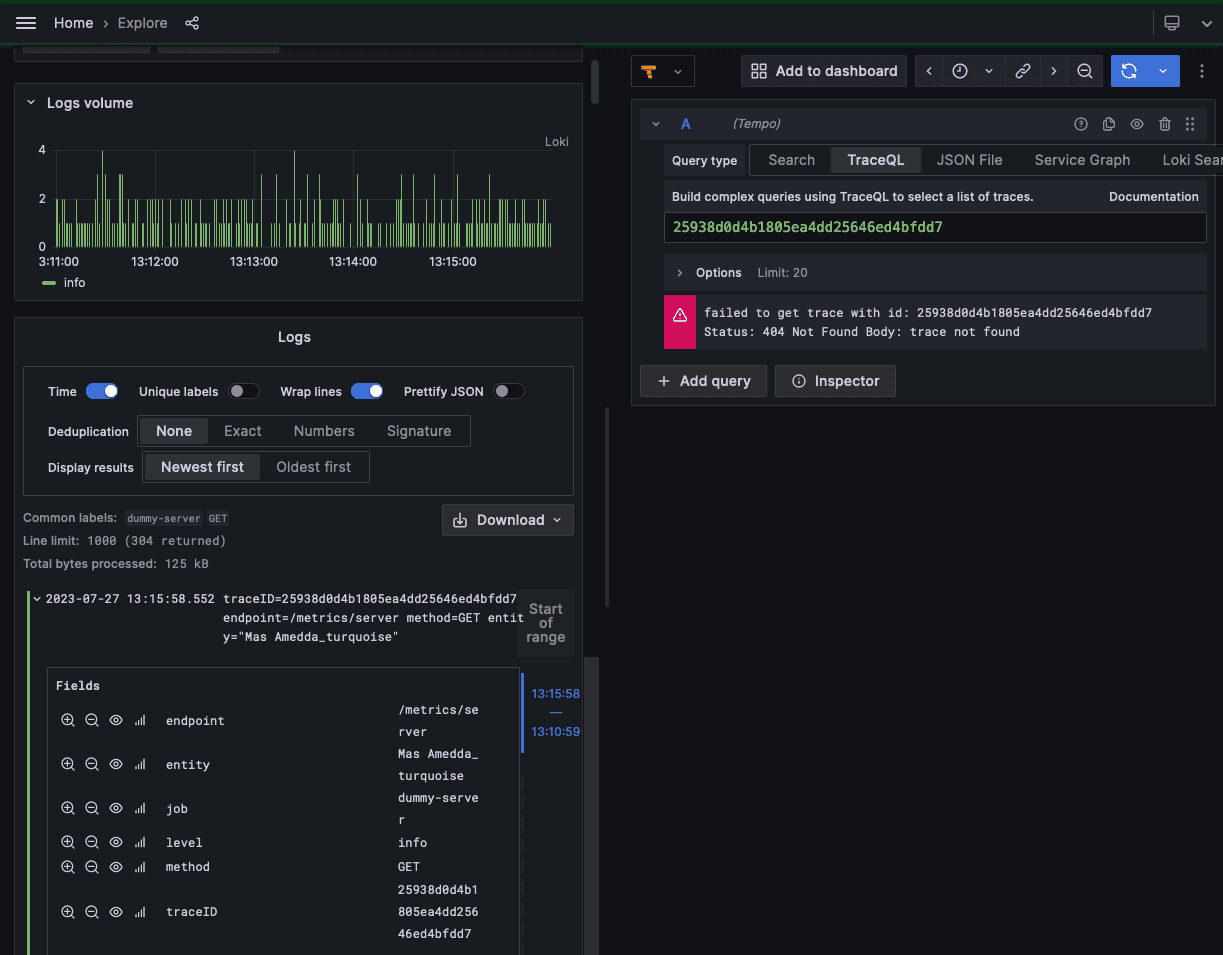This screenshot has width=1223, height=955.
Task: Open the Search tab in query editor
Action: pyautogui.click(x=790, y=159)
